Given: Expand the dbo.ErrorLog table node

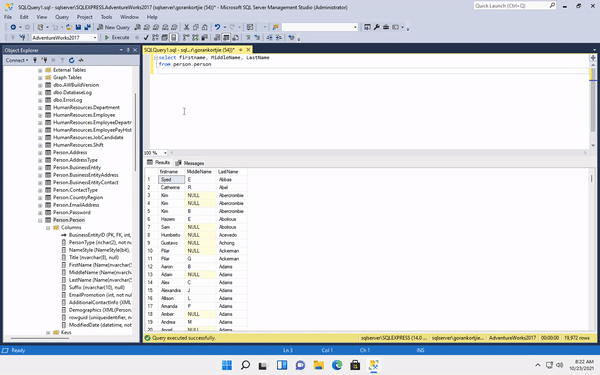Looking at the screenshot, I should click(40, 100).
